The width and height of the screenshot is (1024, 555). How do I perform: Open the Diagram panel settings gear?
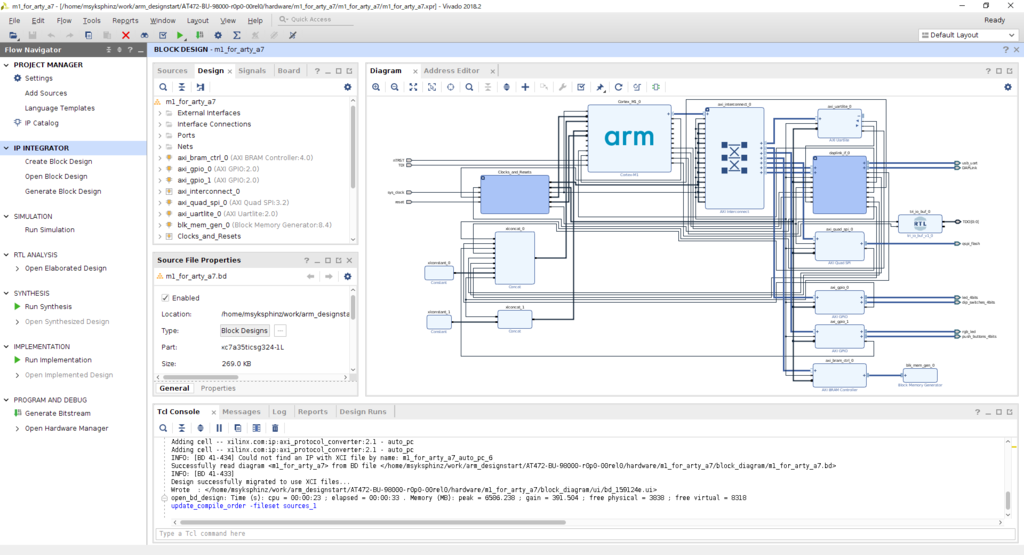[1008, 87]
